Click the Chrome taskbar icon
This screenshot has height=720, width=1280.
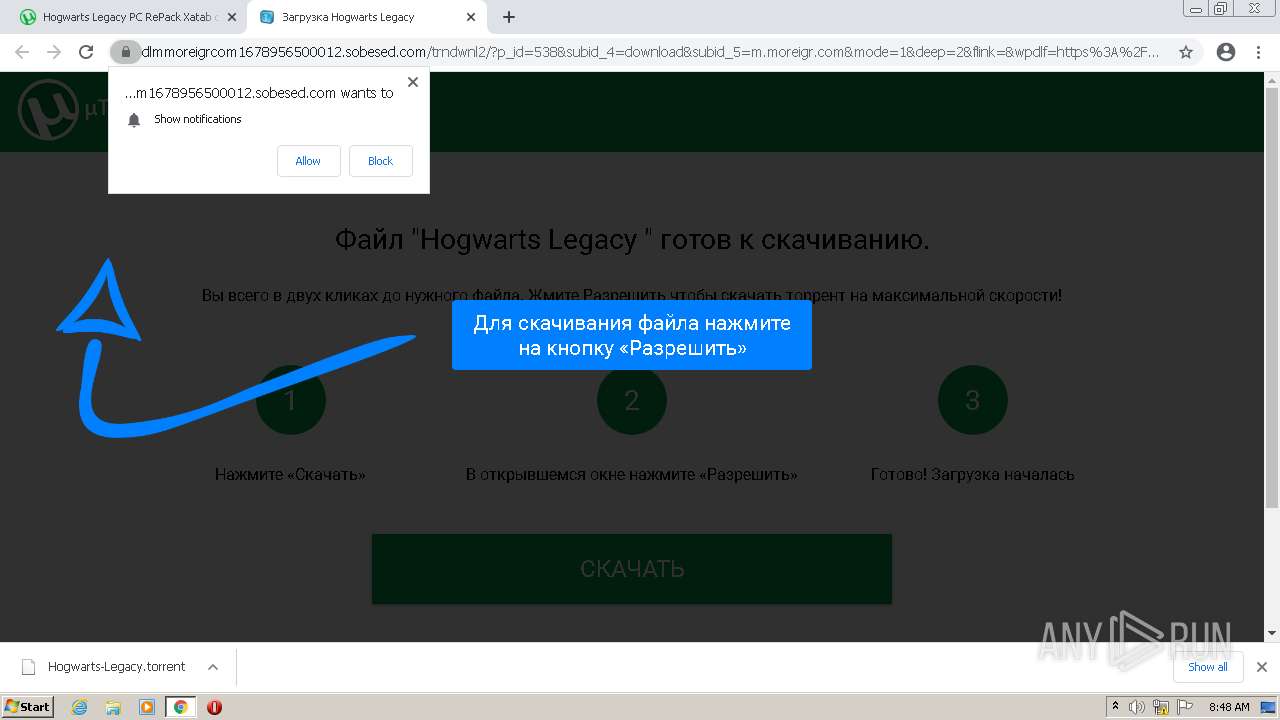click(180, 707)
